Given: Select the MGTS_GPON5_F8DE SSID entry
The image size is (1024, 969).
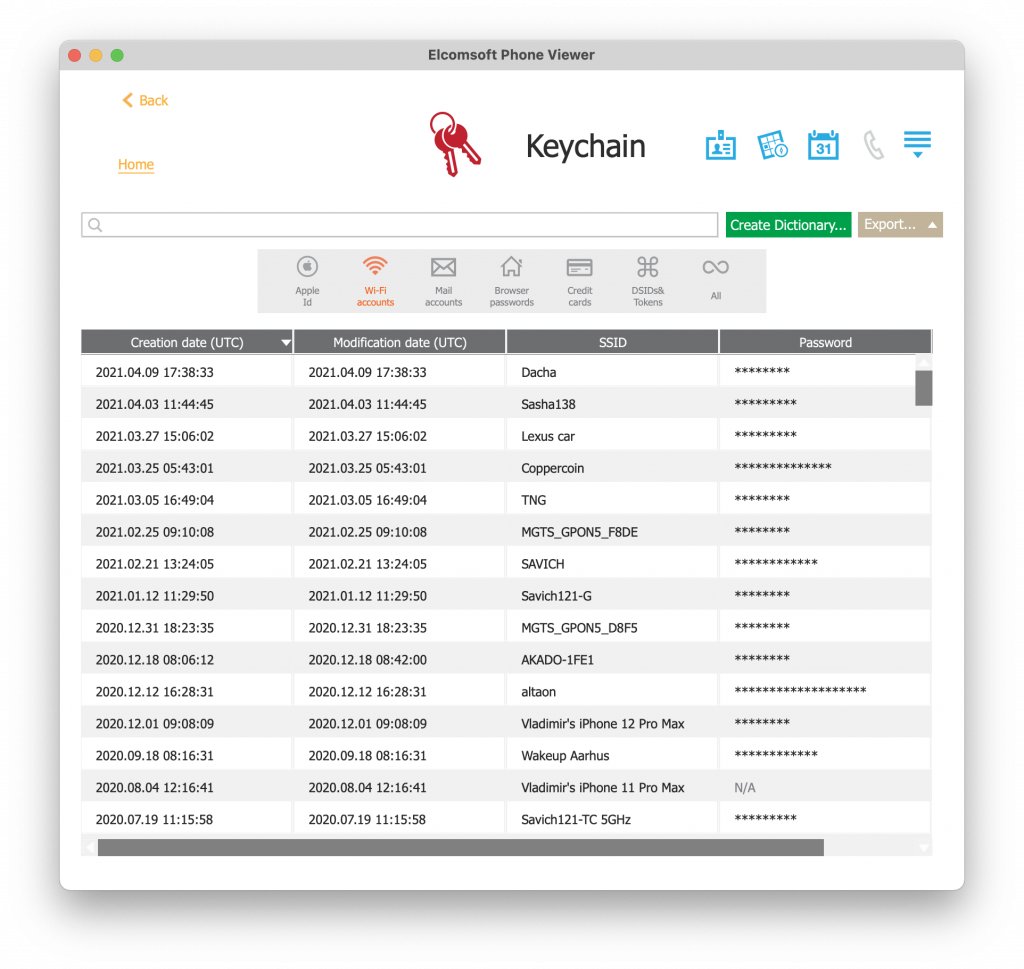Looking at the screenshot, I should [579, 532].
